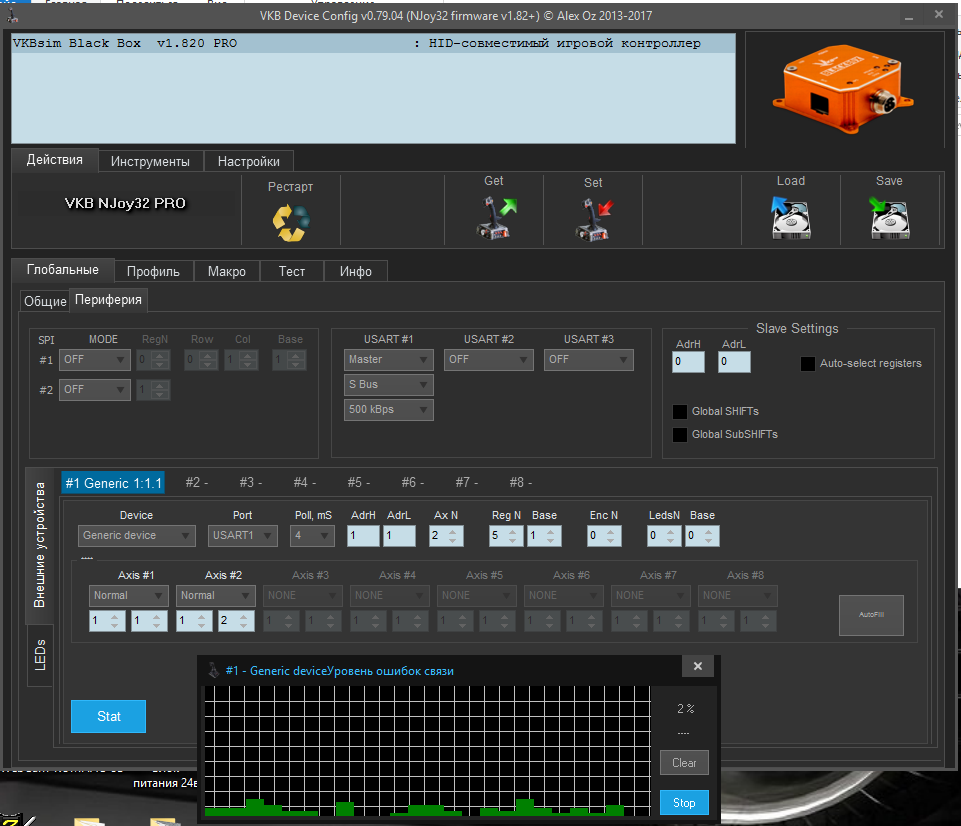Open the USART #3 dropdown
961x826 pixels.
[588, 360]
